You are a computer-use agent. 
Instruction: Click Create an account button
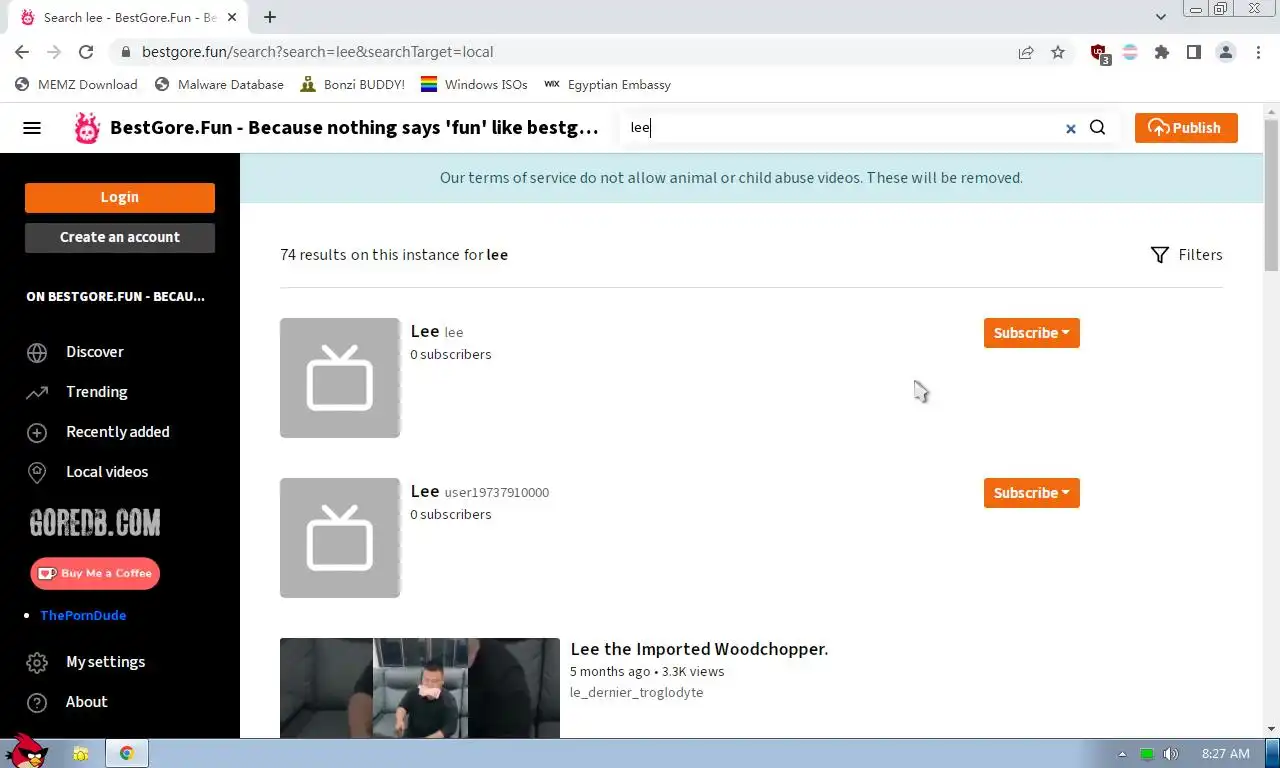click(120, 237)
